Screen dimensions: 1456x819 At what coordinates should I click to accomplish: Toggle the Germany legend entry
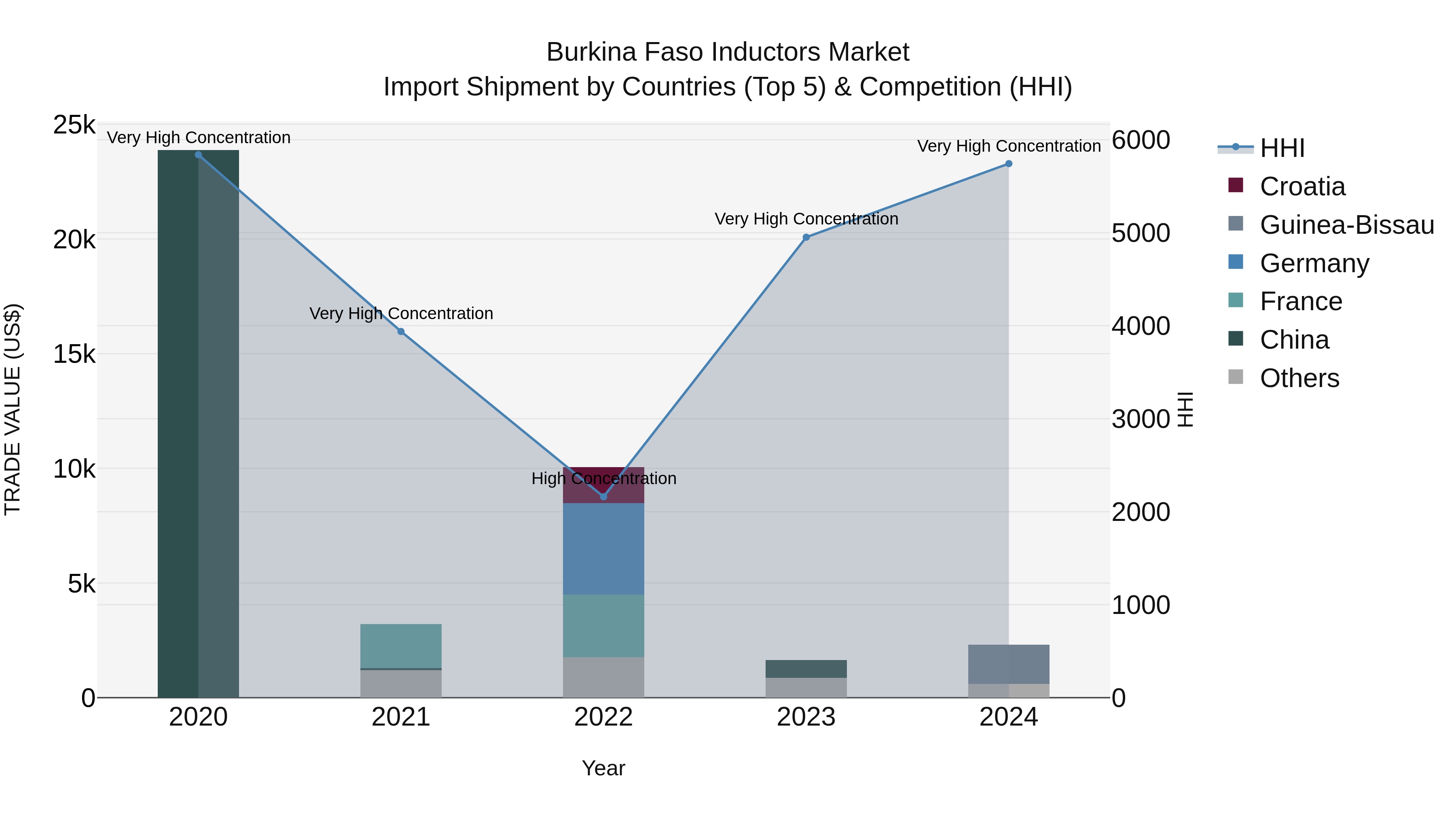1299,263
